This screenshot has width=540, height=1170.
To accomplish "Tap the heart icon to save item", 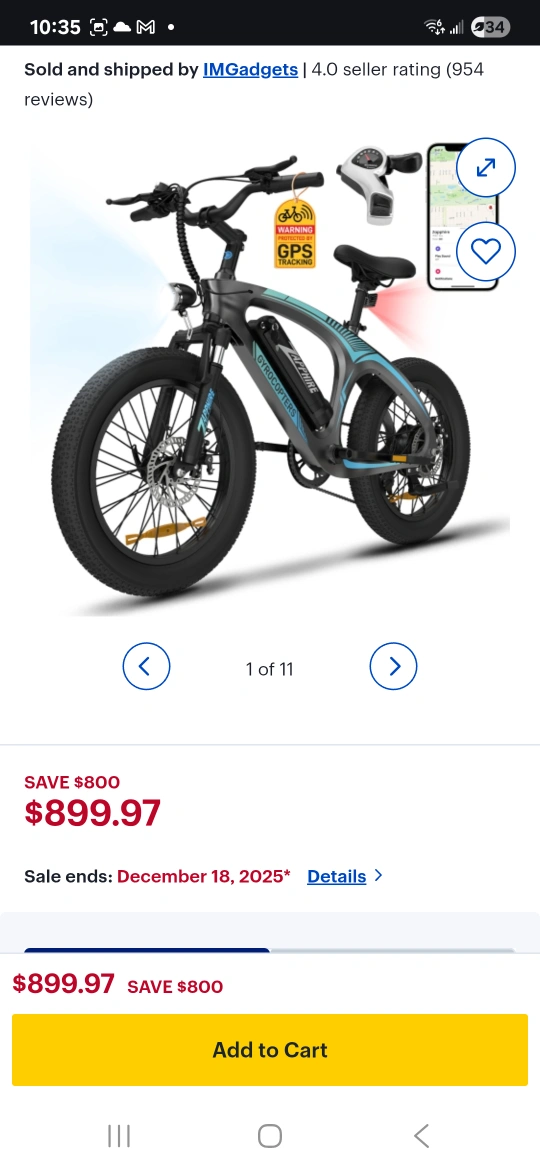I will (486, 252).
